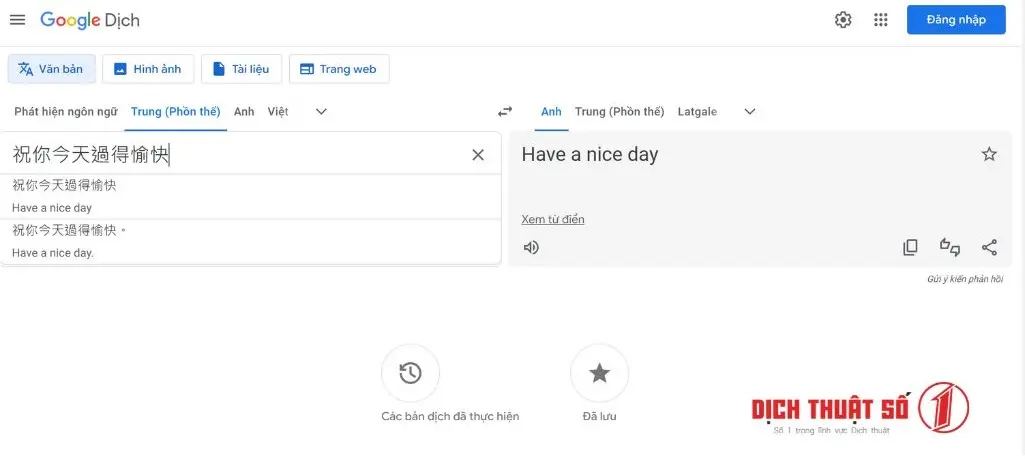The image size is (1025, 469).
Task: Select Trung (Phồn thể) as target language
Action: coord(620,112)
